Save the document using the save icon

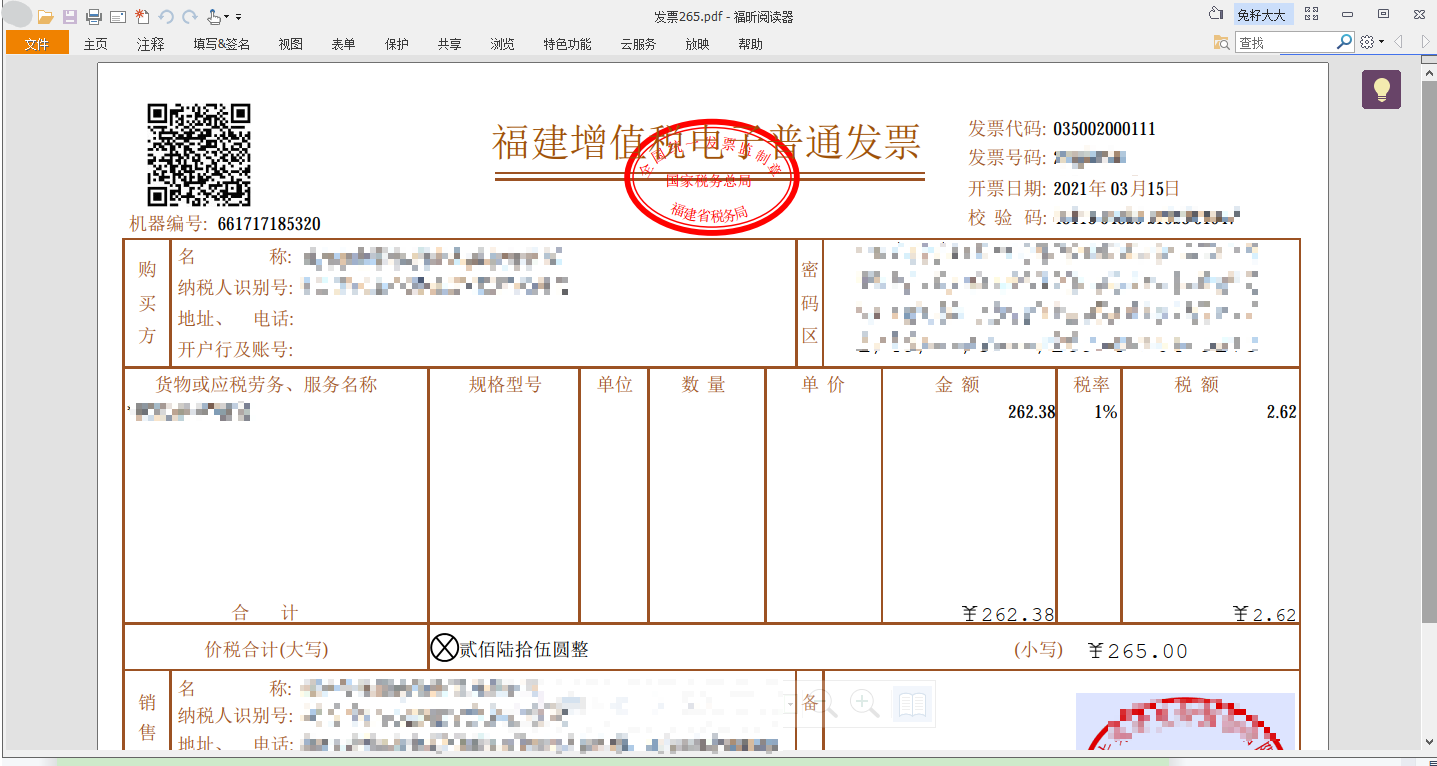tap(69, 16)
